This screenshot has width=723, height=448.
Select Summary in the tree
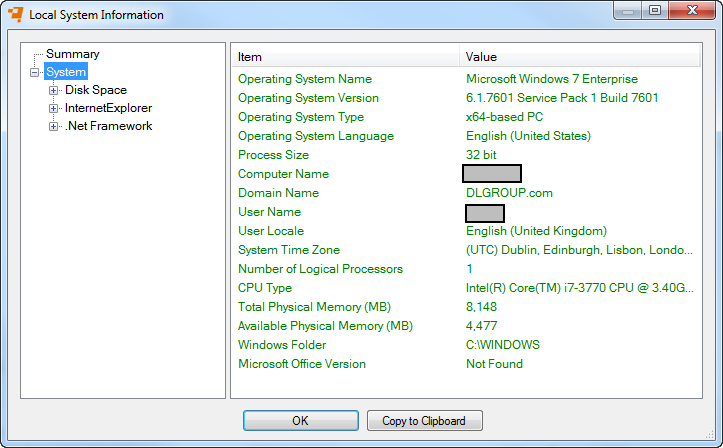(x=72, y=54)
